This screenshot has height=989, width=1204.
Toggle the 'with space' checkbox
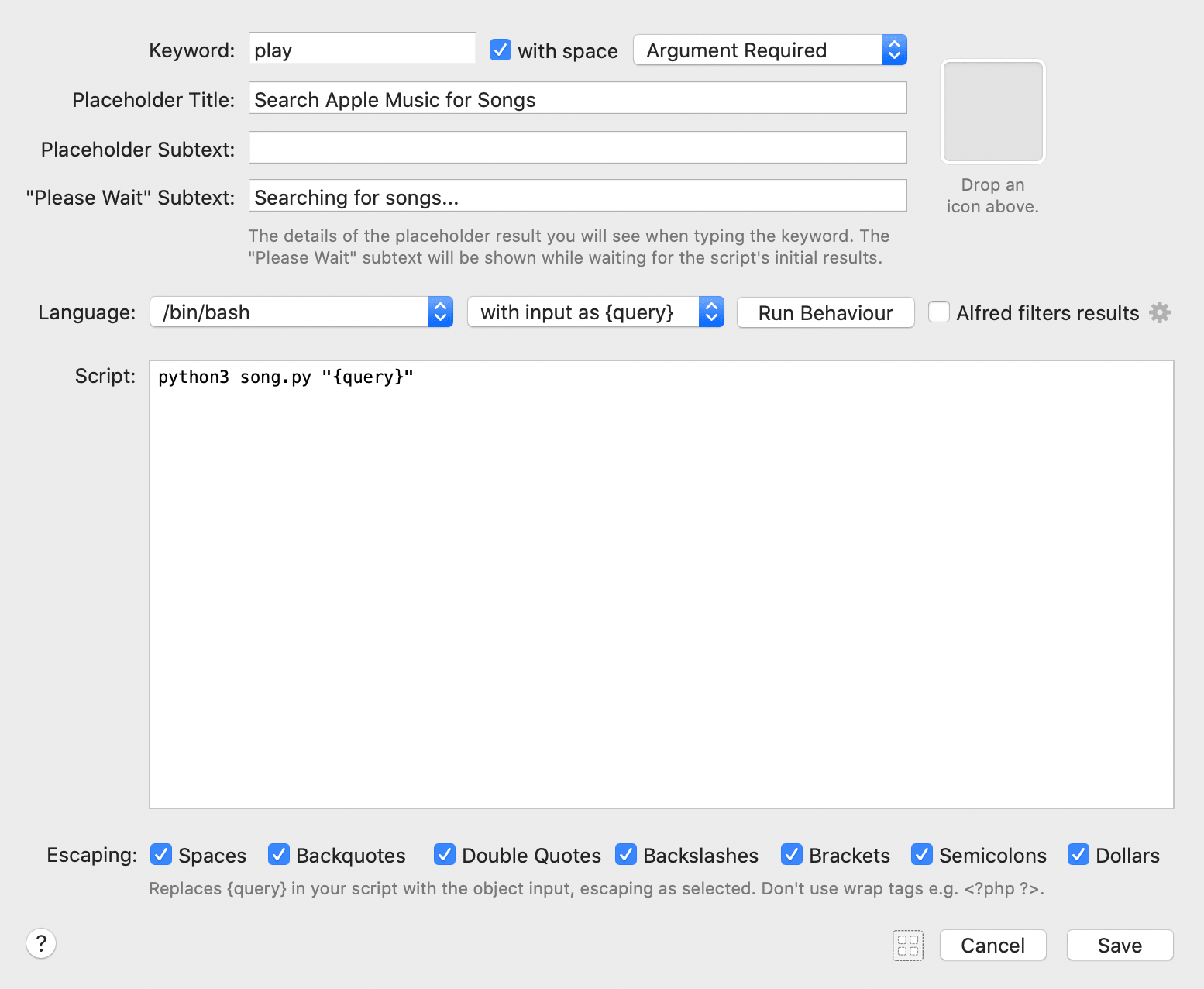pos(501,50)
